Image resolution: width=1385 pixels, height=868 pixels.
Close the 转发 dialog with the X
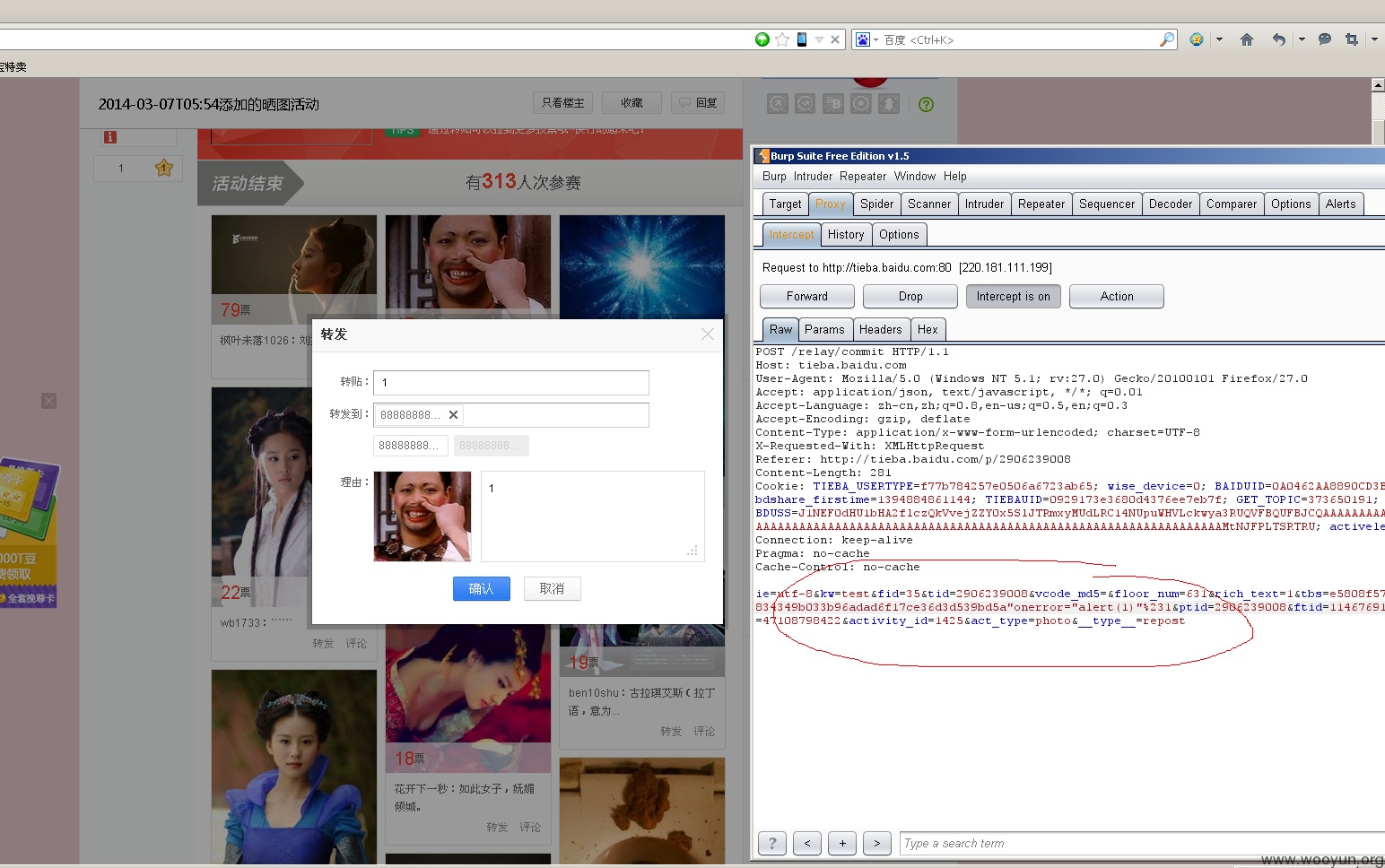(x=708, y=334)
